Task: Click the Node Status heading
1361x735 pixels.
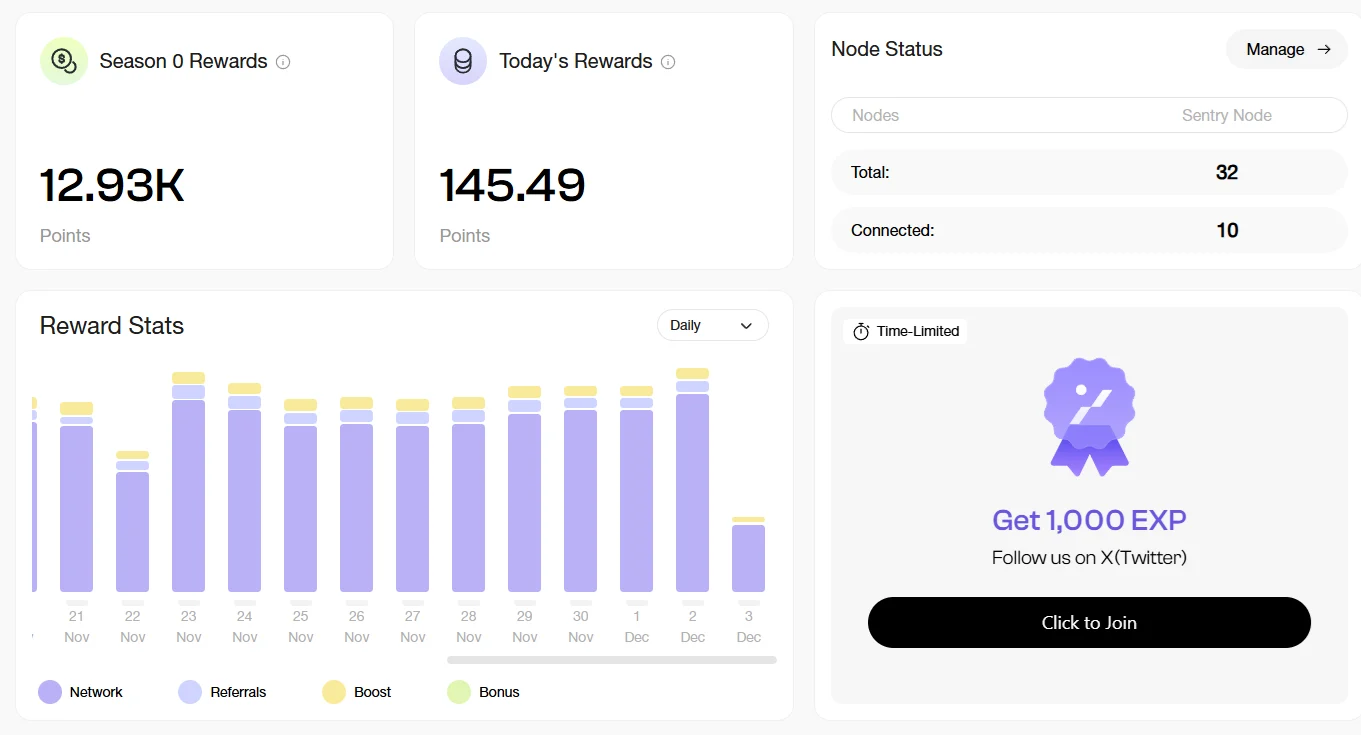Action: click(x=887, y=49)
